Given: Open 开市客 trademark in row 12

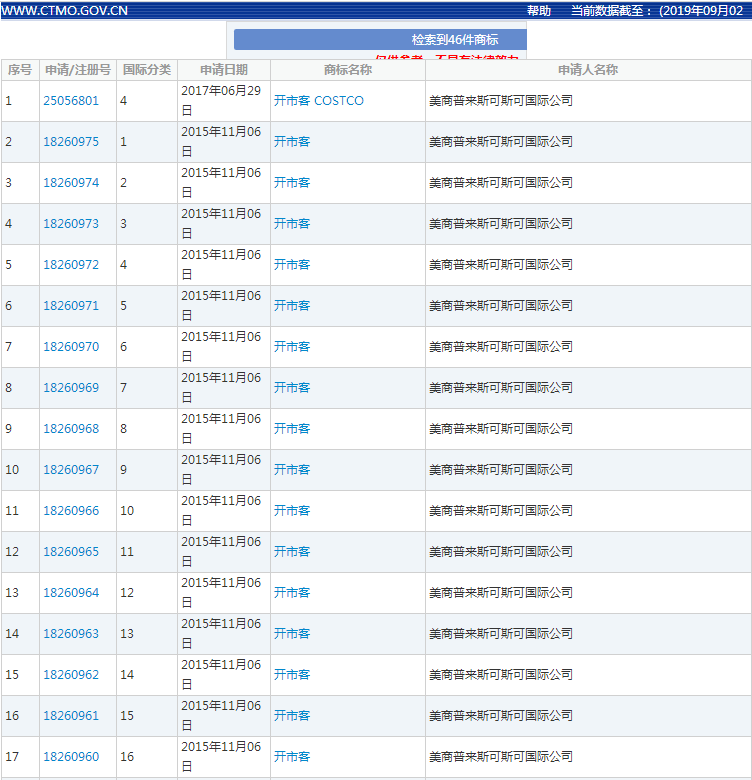Looking at the screenshot, I should [292, 552].
